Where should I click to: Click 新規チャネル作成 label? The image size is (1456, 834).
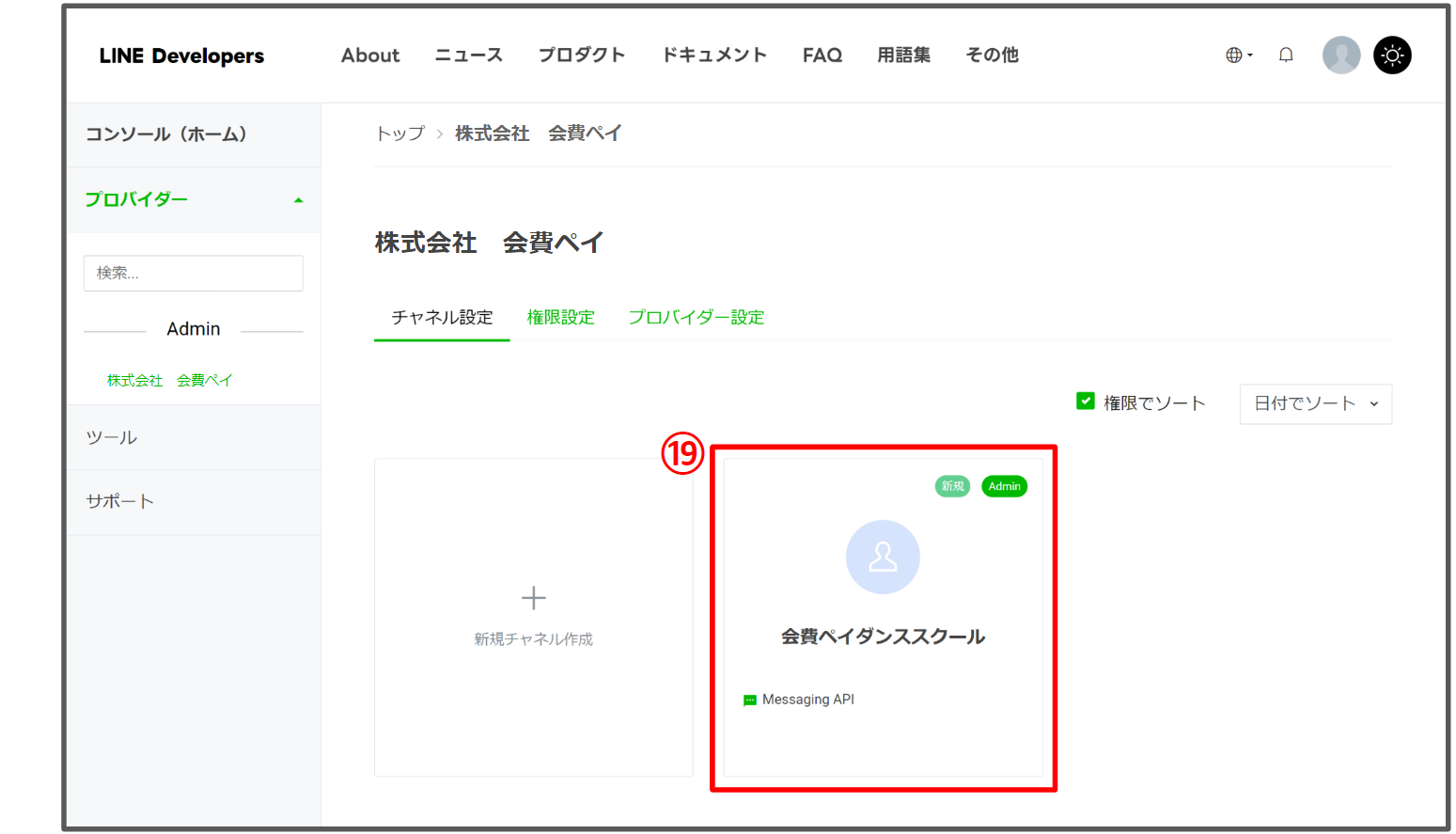click(x=533, y=639)
